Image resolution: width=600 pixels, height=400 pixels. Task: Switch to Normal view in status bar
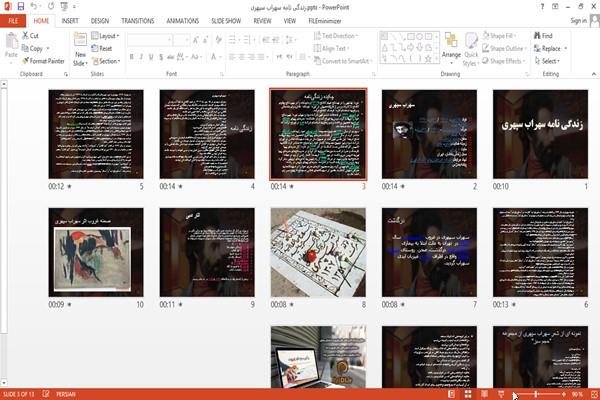452,394
